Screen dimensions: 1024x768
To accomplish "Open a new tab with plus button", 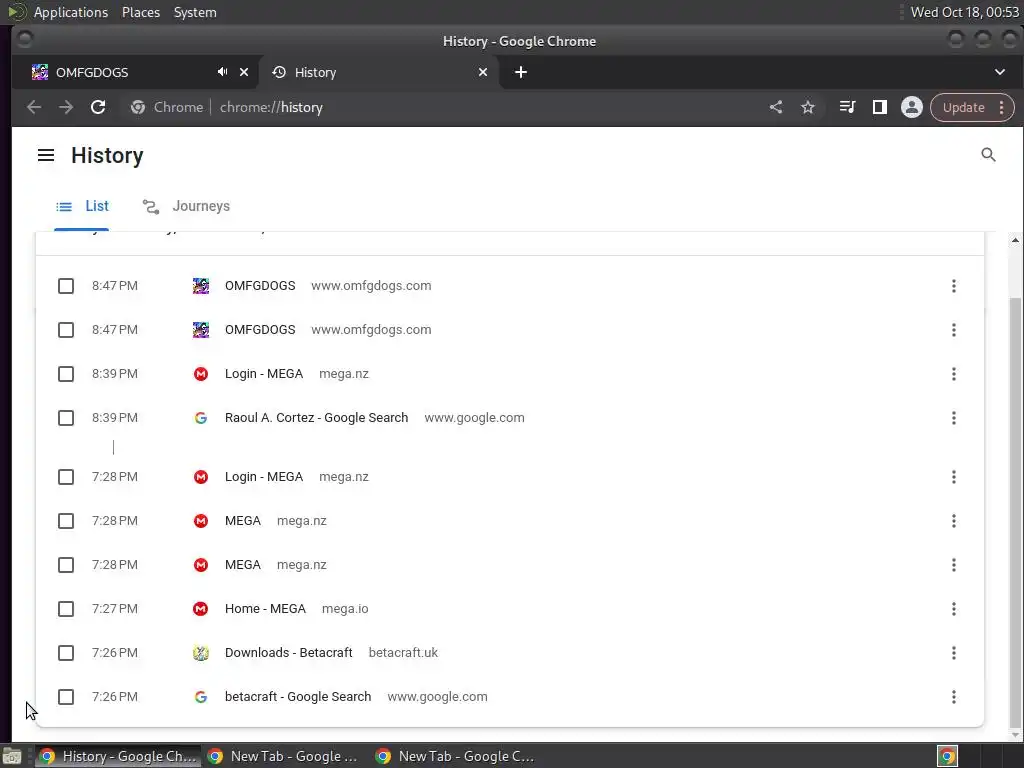I will point(520,72).
